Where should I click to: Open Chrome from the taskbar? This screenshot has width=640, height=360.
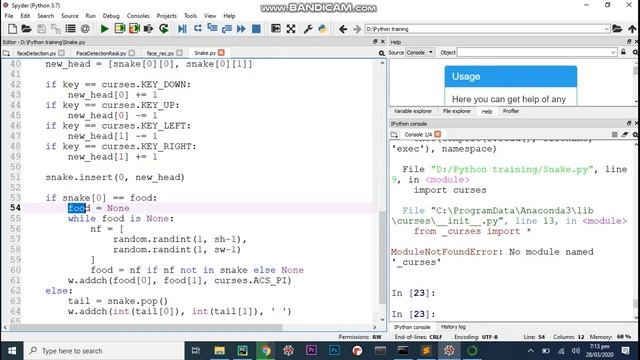point(266,351)
